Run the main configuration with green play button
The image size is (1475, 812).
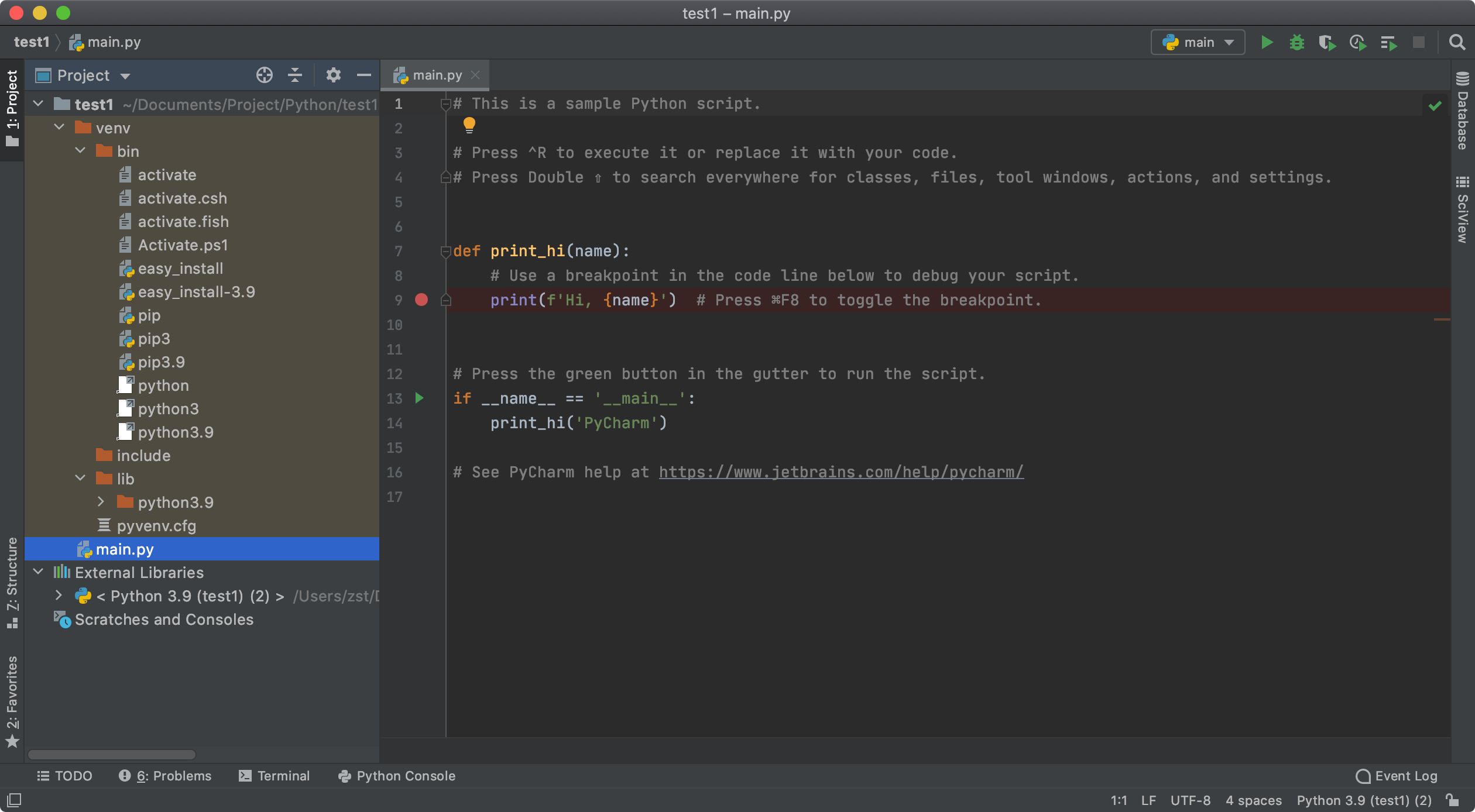coord(1267,42)
